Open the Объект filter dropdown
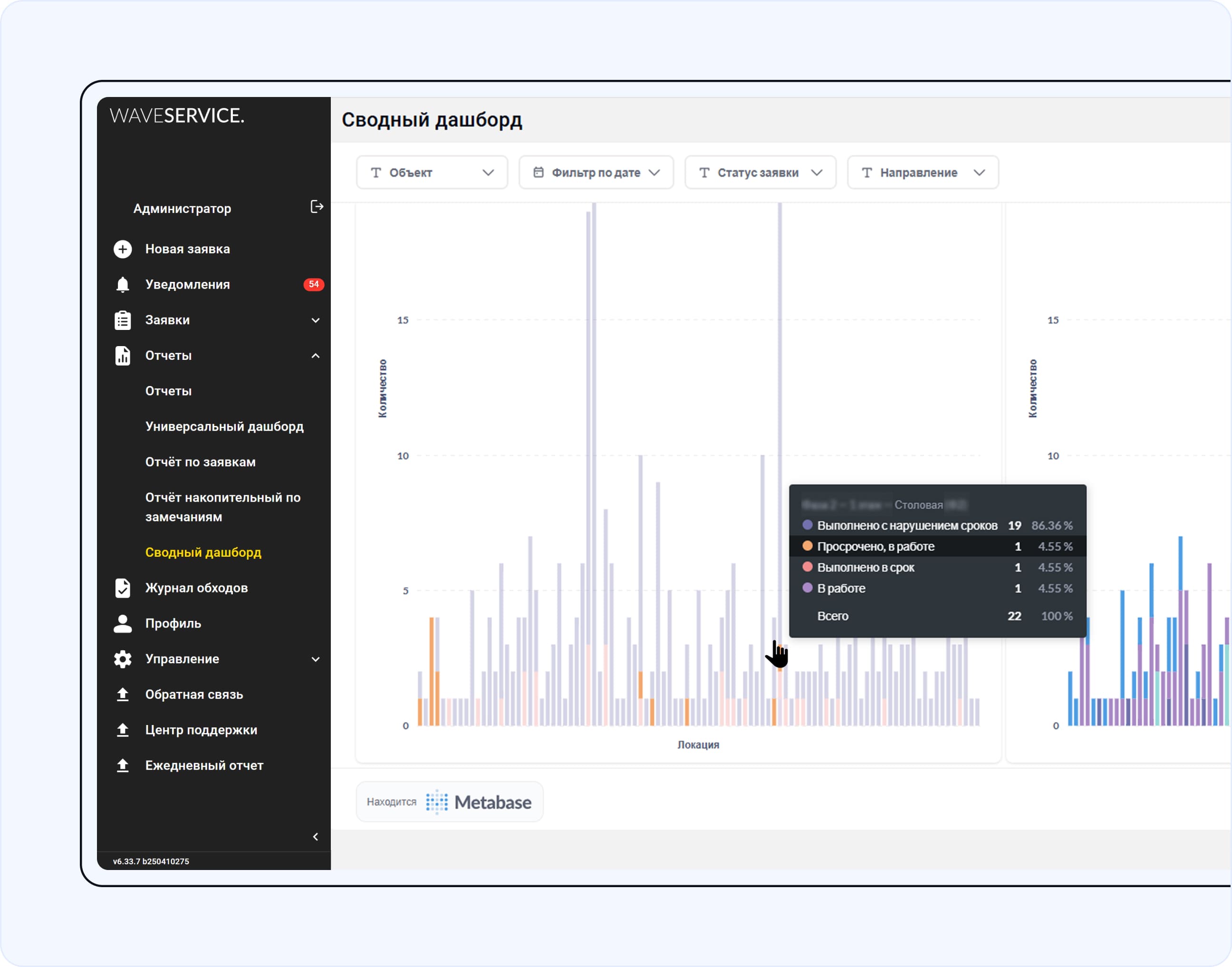The image size is (1232, 967). tap(432, 173)
